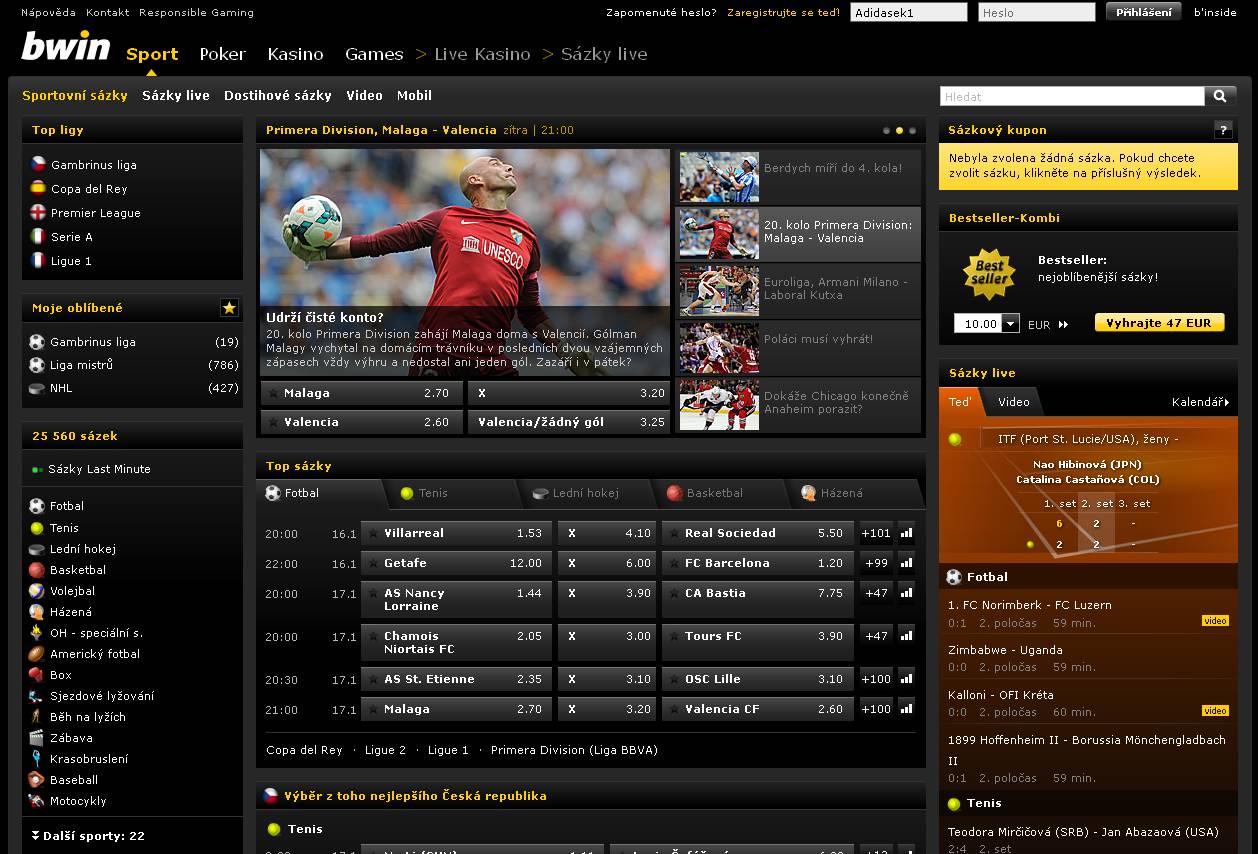Open statistics icon for AS Nancy Lorraine match

[907, 593]
